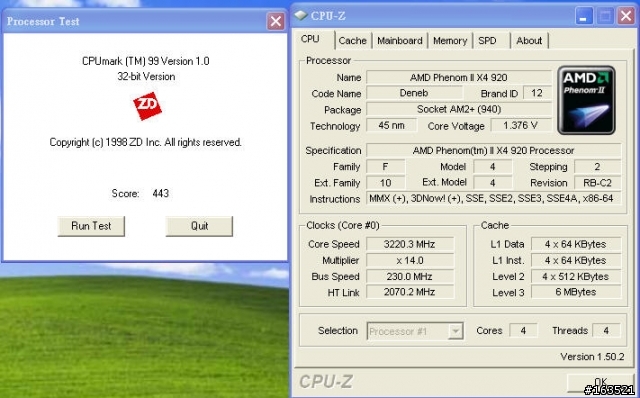640x398 pixels.
Task: Click the Technology value 45 nm
Action: pyautogui.click(x=391, y=125)
